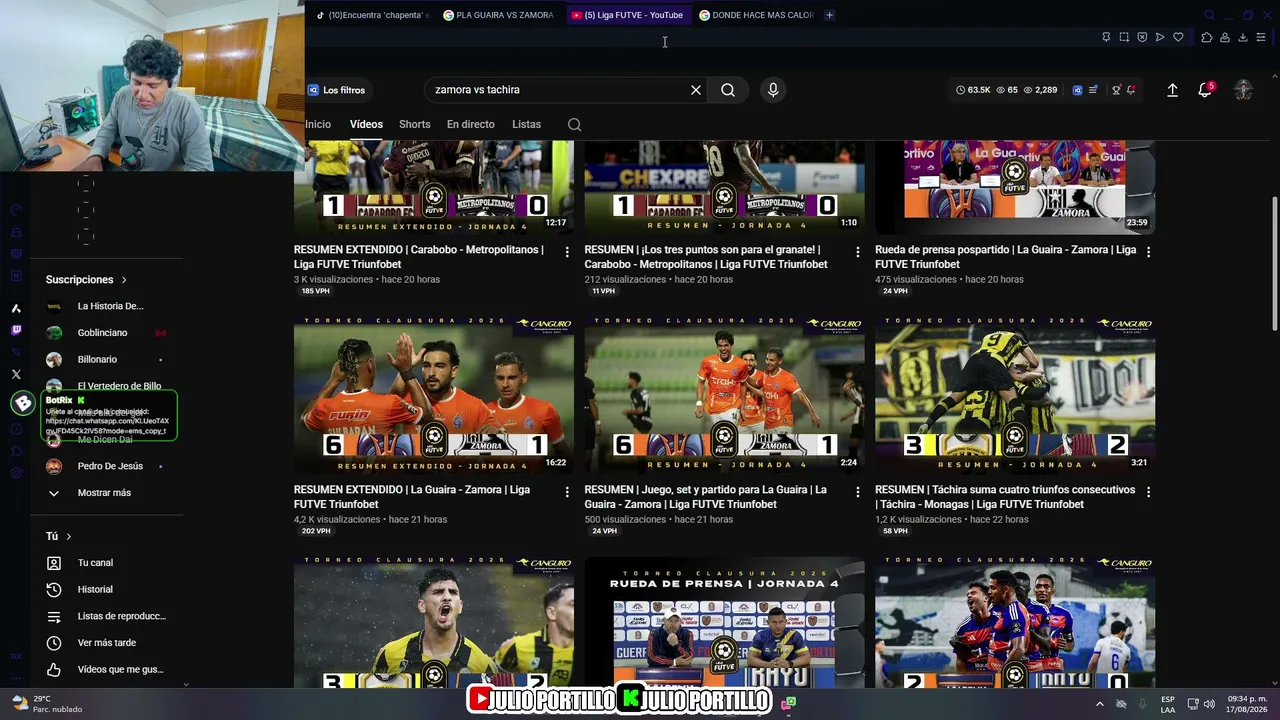Click the search icon in channel tabs
The image size is (1280, 720).
click(574, 125)
